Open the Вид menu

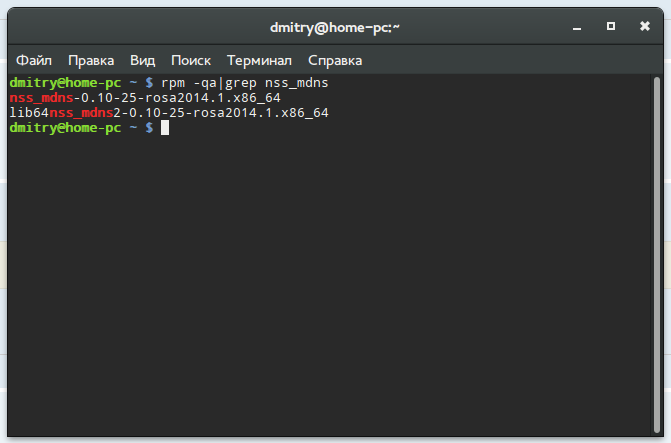(x=142, y=60)
